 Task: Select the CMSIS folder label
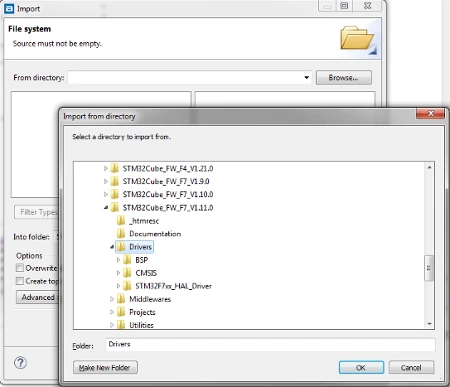(x=146, y=273)
